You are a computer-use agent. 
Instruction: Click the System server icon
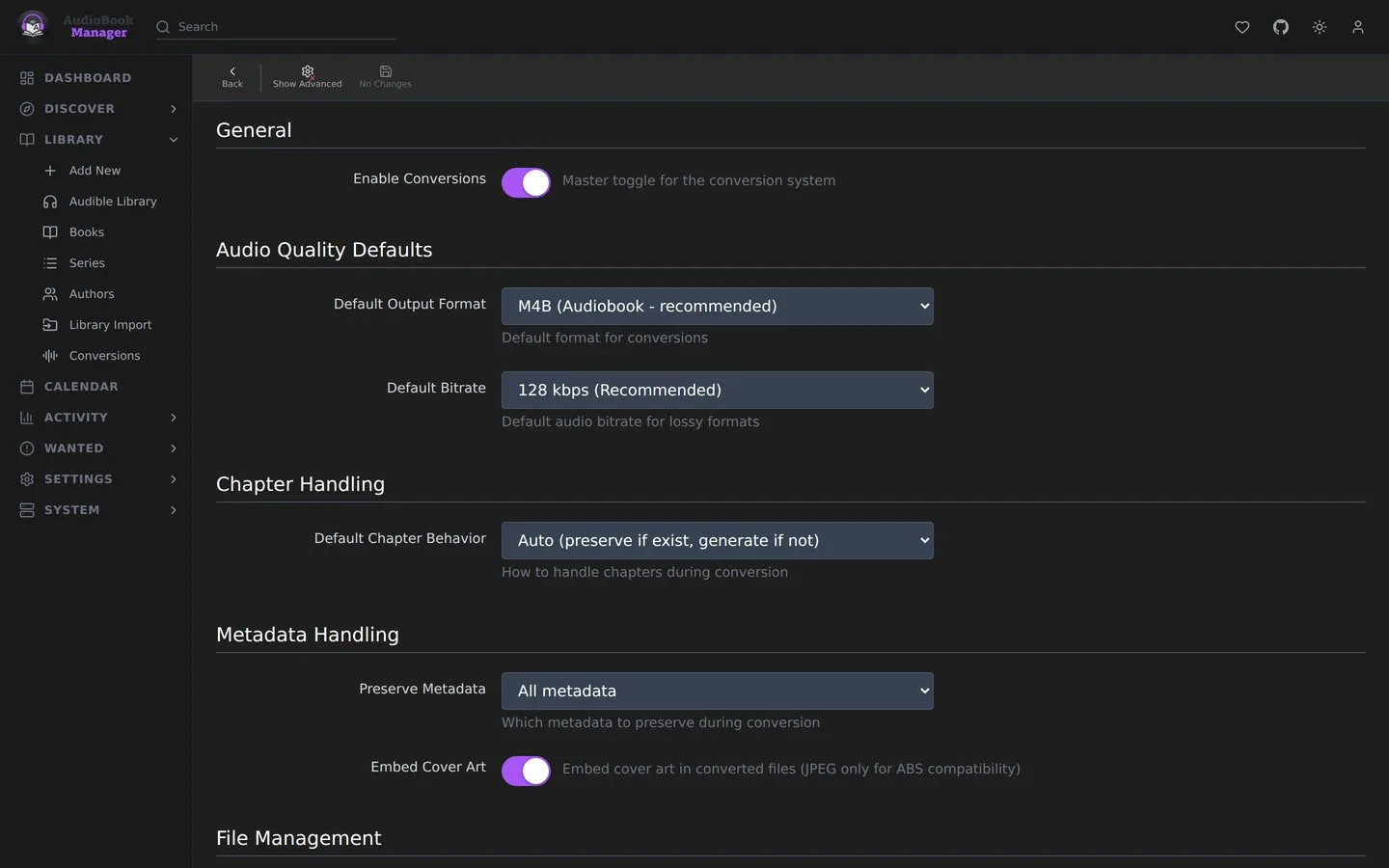(x=27, y=510)
